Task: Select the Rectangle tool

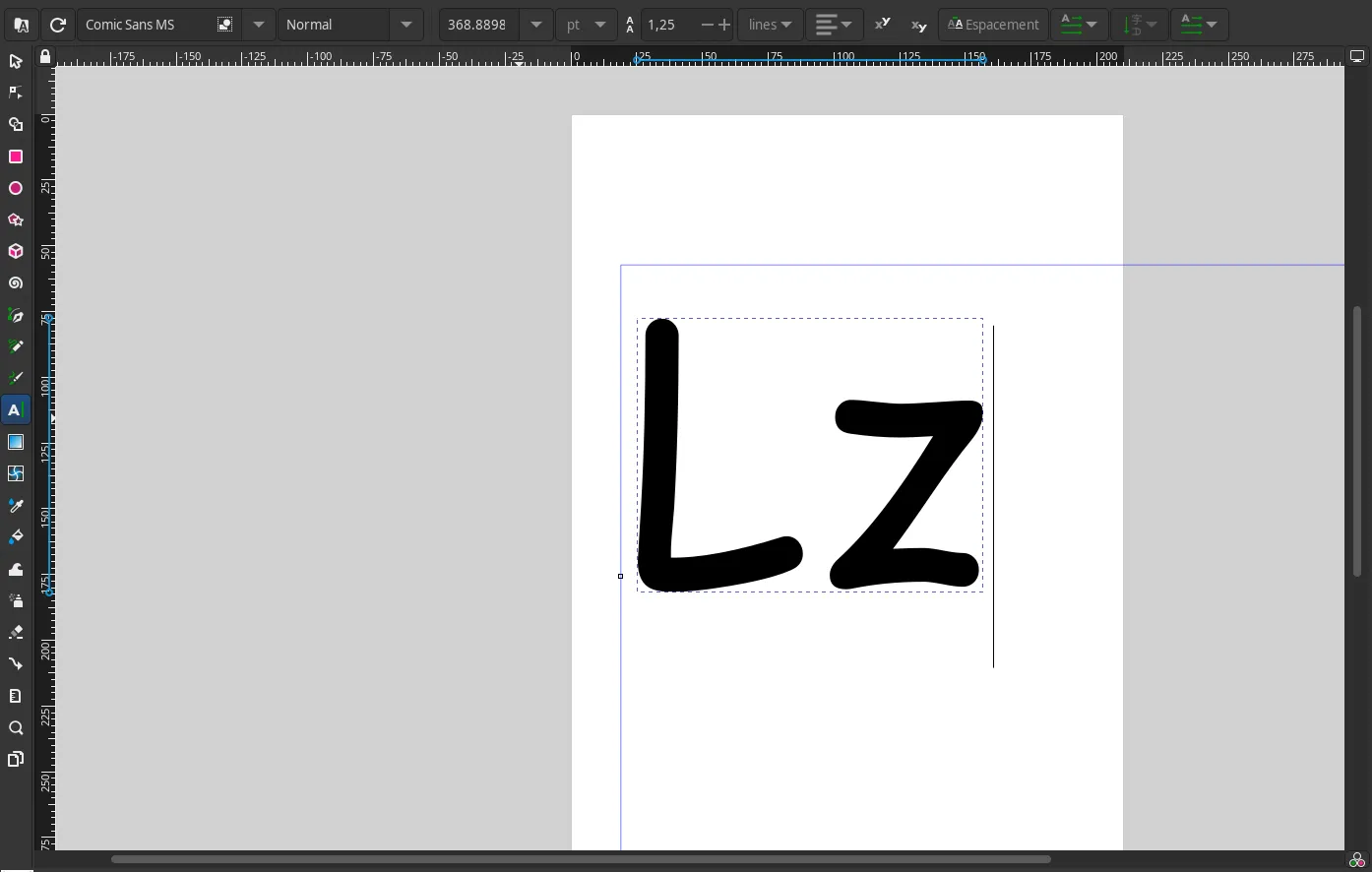Action: [16, 156]
